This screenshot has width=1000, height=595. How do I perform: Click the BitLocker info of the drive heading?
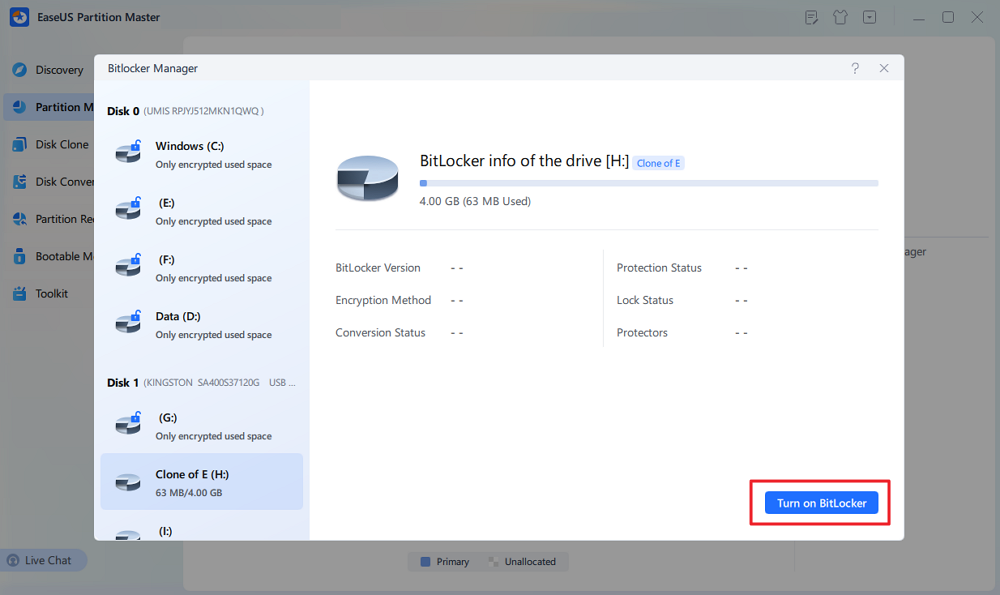point(524,161)
